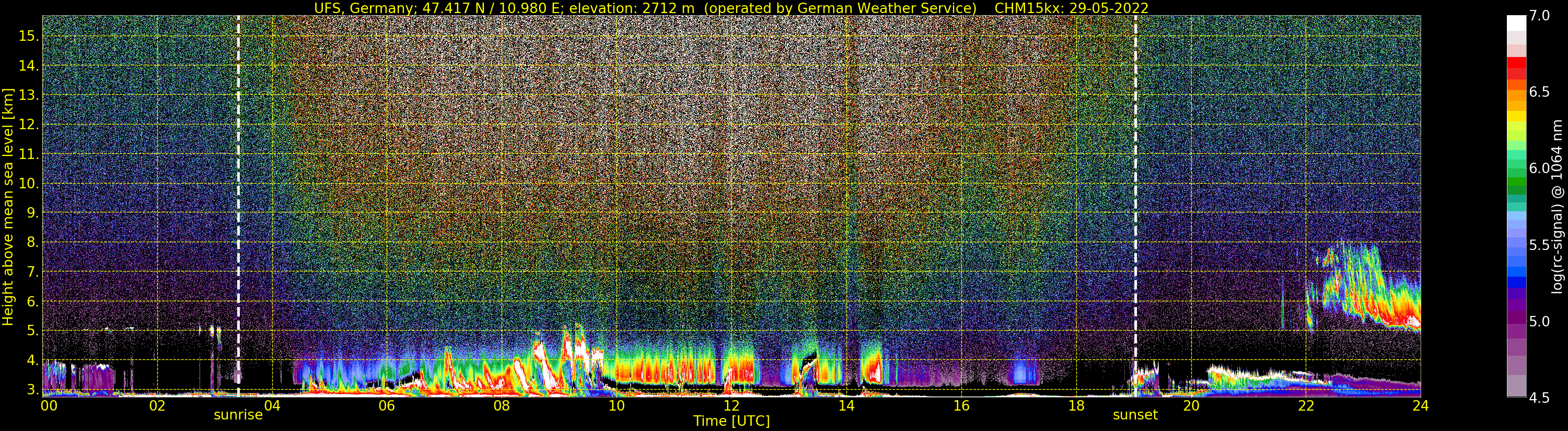
Task: Click the x-axis tick label "06"
Action: pos(387,405)
